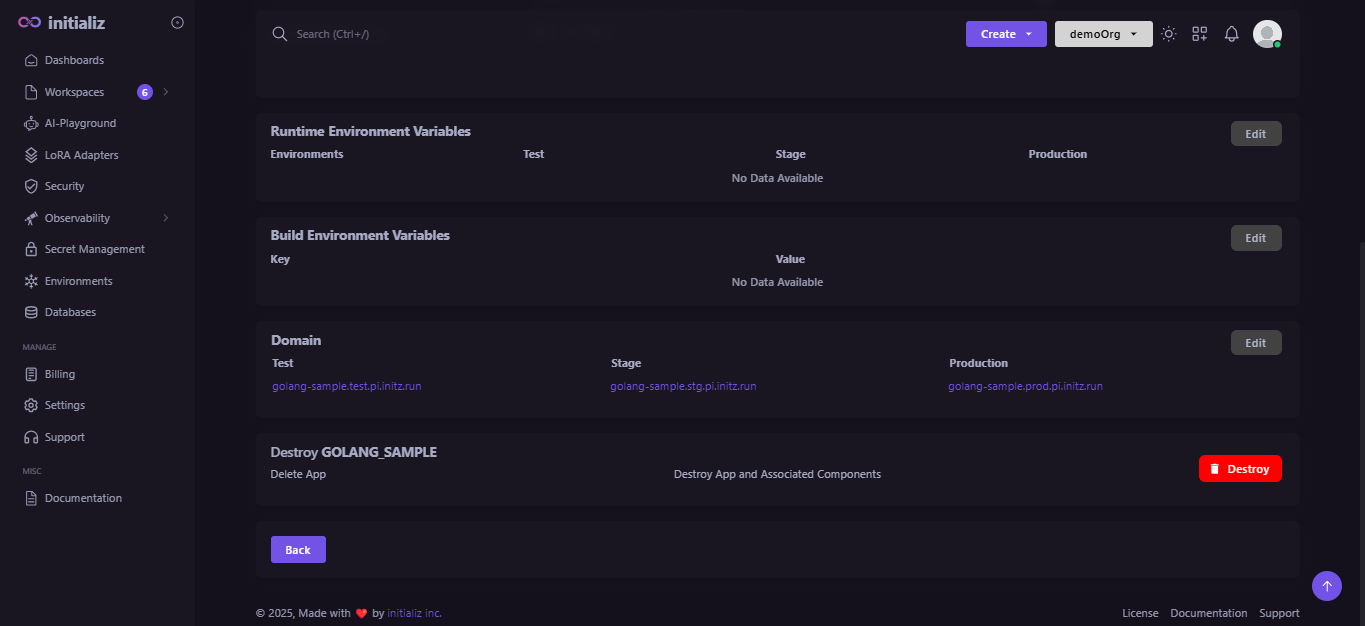Edit the Runtime Environment Variables section
Screen dimensions: 1365x626
pyautogui.click(x=1256, y=134)
